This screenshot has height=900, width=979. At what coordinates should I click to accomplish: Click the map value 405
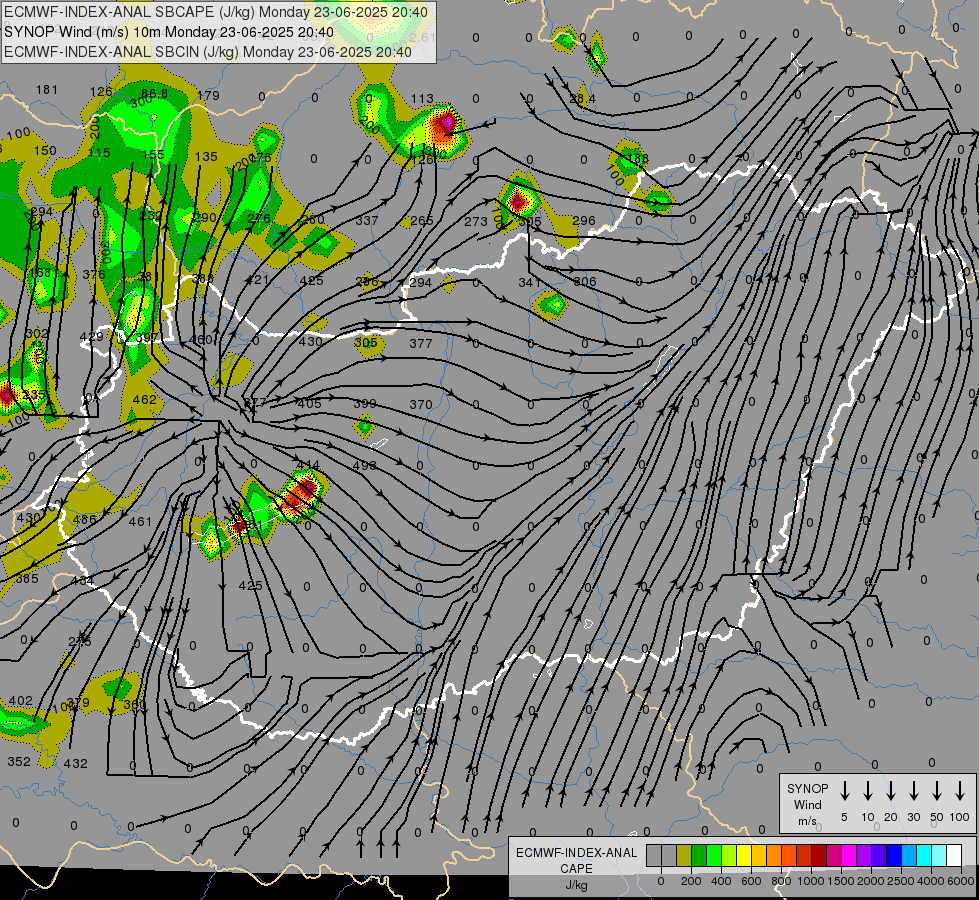click(310, 403)
